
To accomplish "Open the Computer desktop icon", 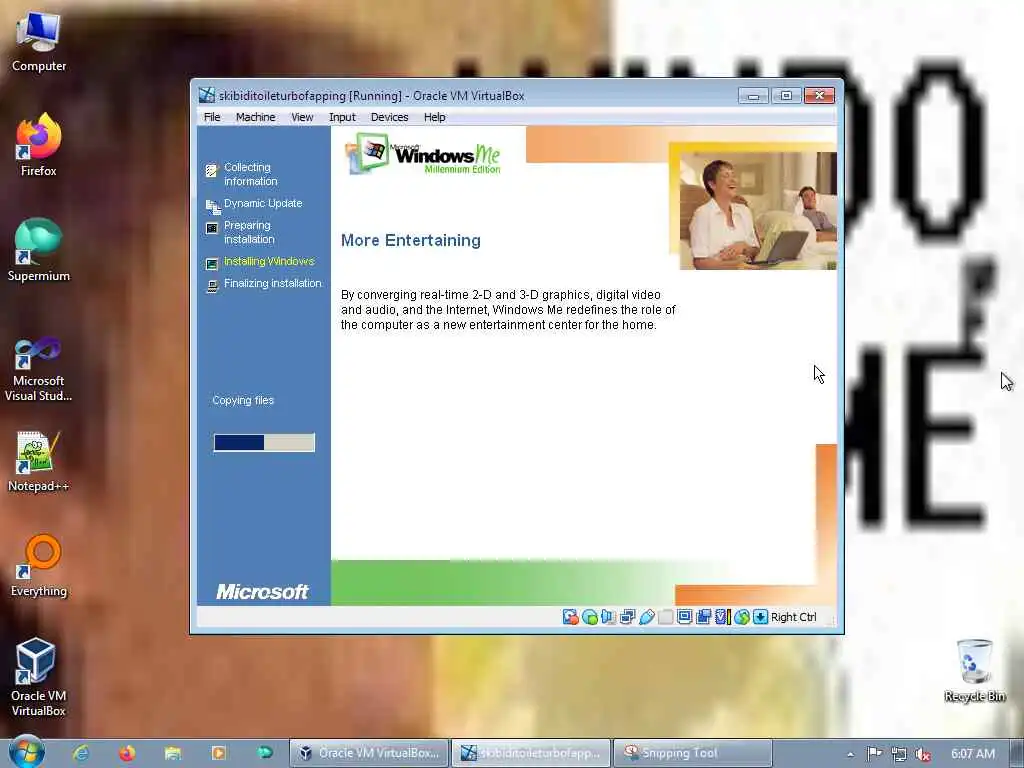I will click(x=39, y=42).
